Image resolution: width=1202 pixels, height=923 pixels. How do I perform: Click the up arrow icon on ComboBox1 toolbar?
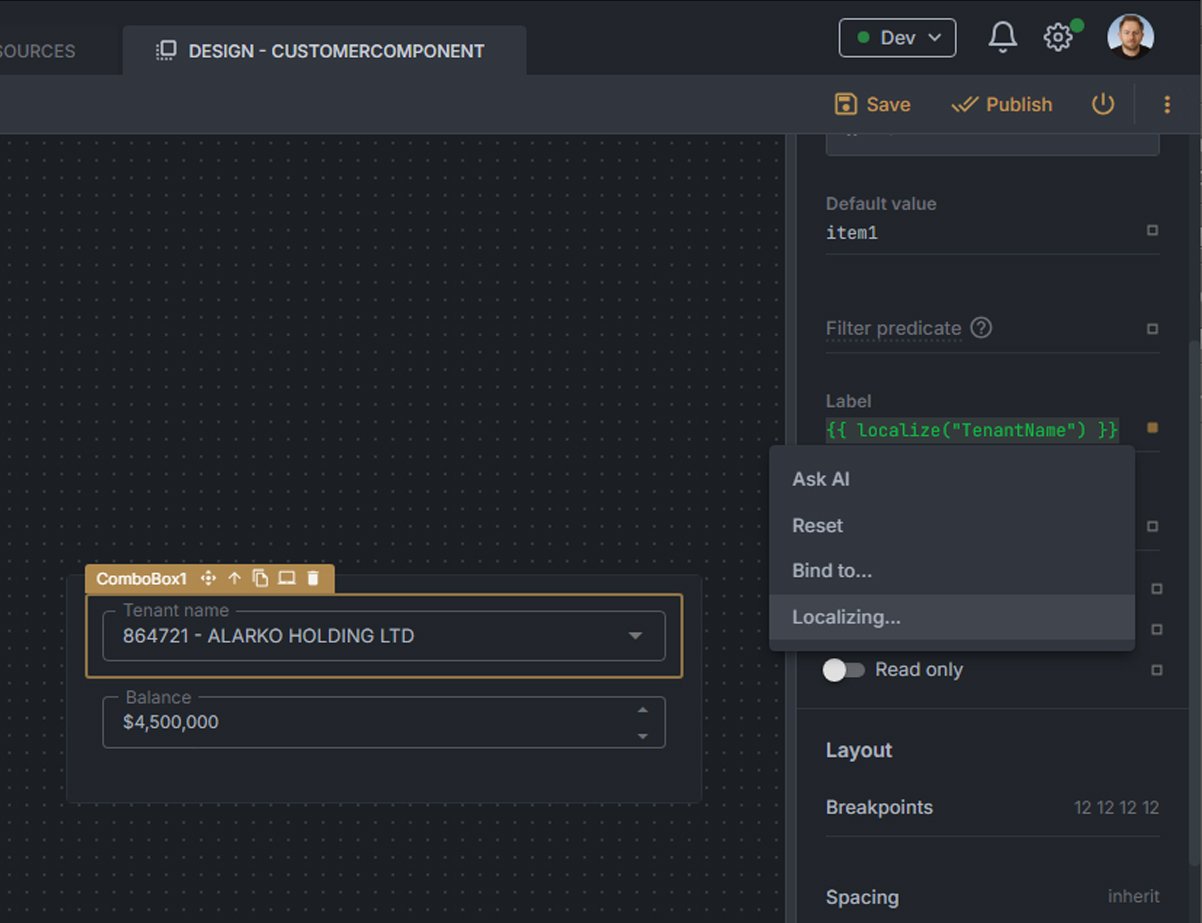tap(235, 578)
